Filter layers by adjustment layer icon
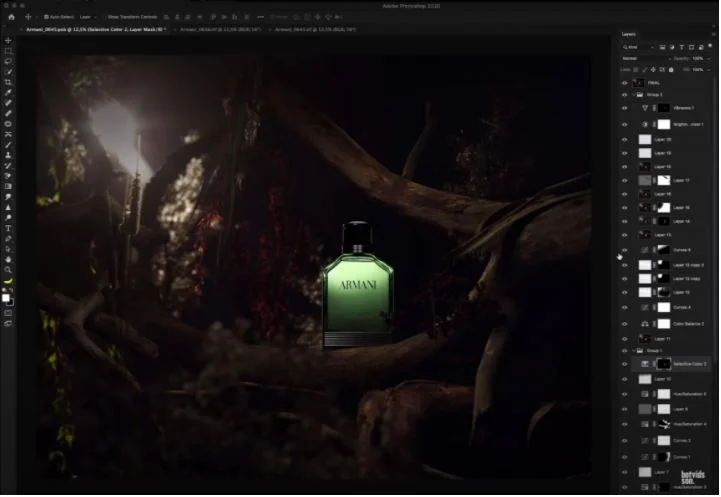 (672, 47)
